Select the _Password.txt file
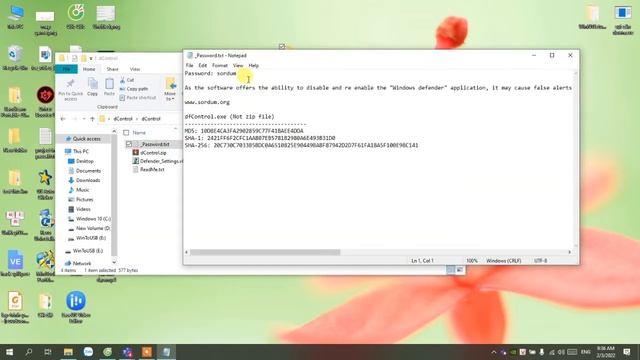 (x=155, y=144)
